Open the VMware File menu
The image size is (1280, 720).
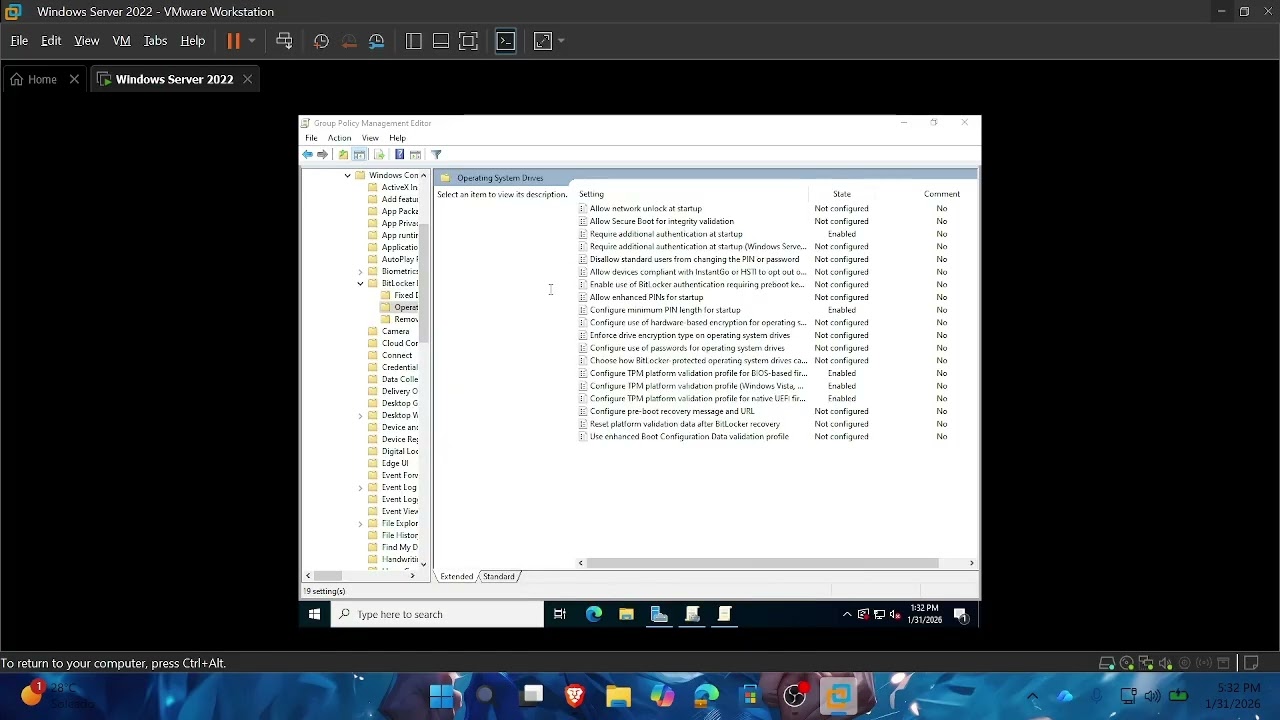19,41
